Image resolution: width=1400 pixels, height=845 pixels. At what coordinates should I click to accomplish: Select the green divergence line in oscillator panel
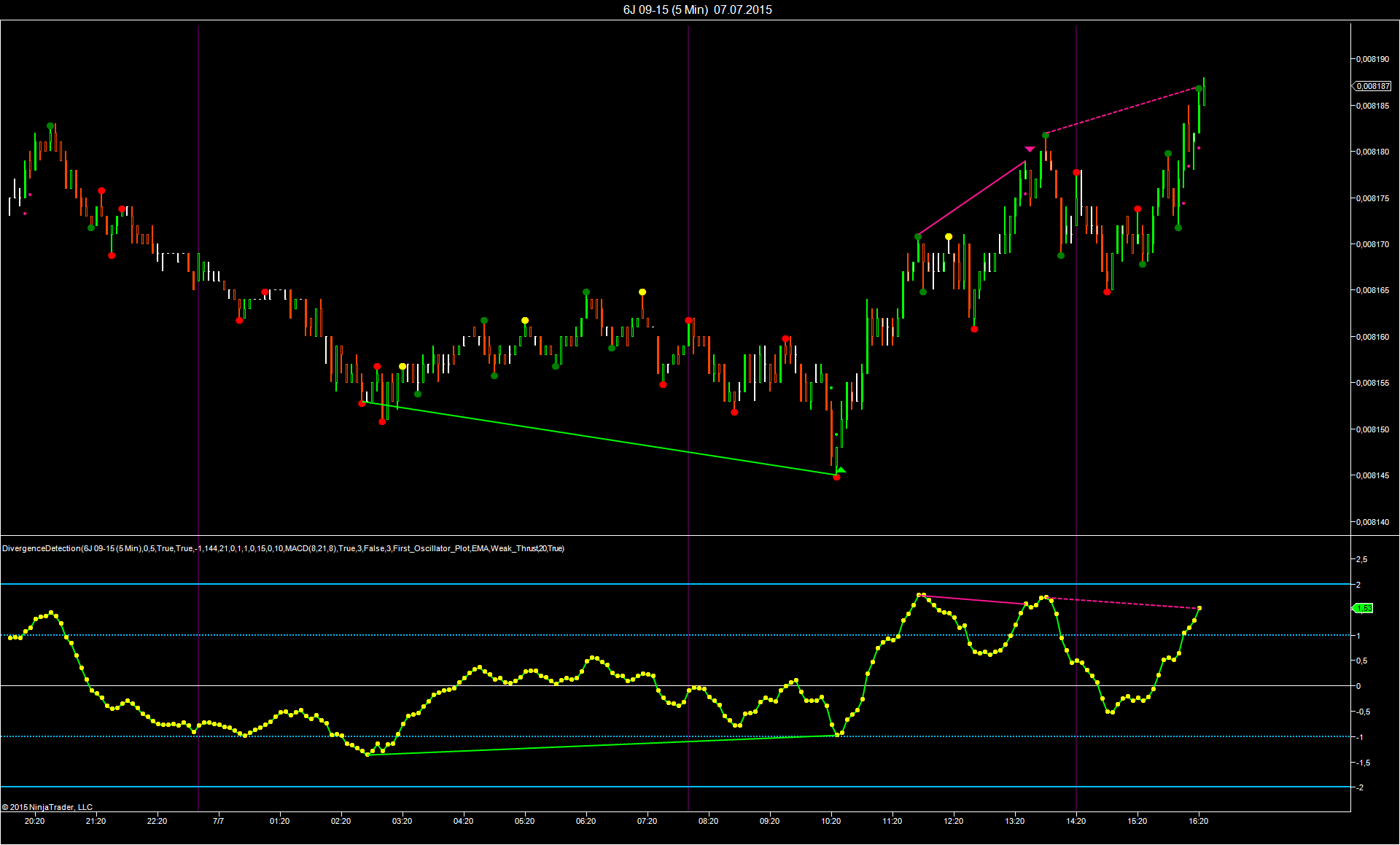[x=602, y=744]
